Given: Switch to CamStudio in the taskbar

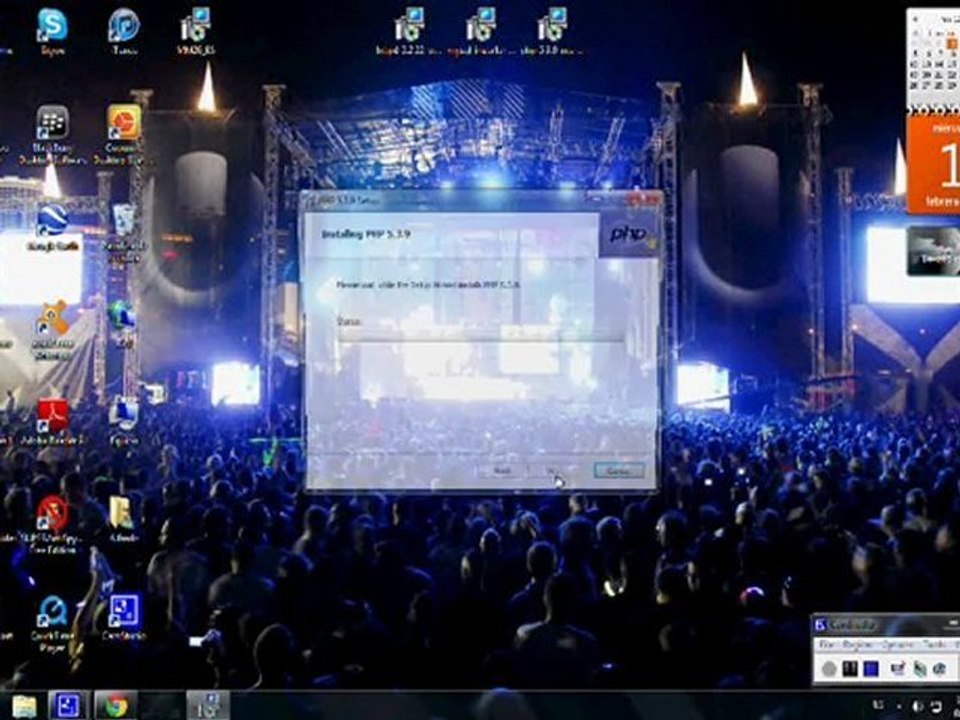Looking at the screenshot, I should 69,705.
